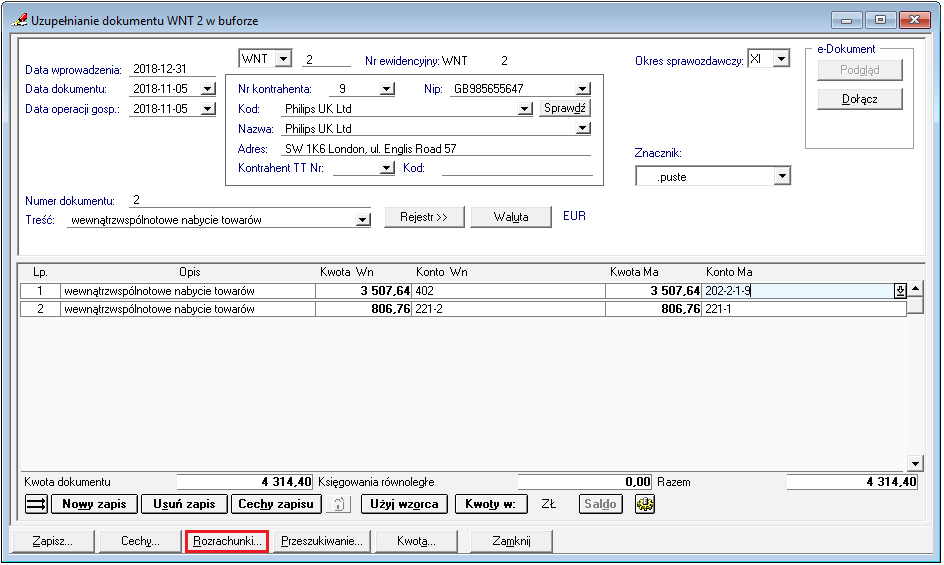Open the Data dokumentu date dropdown
Screen dimensions: 944x565
(x=208, y=89)
